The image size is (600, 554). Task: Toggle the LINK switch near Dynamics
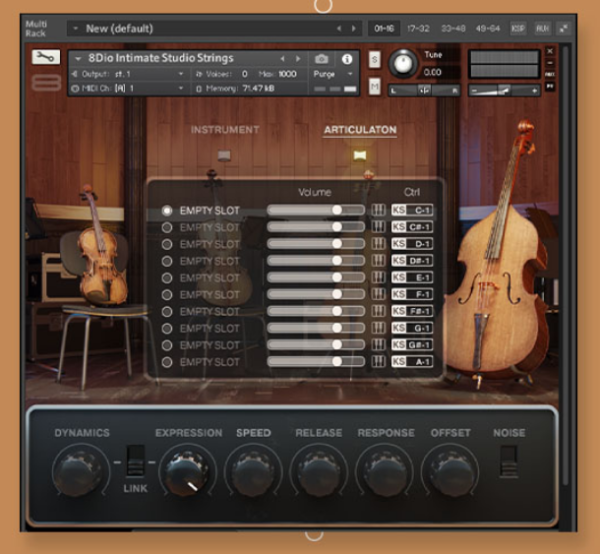(x=134, y=461)
